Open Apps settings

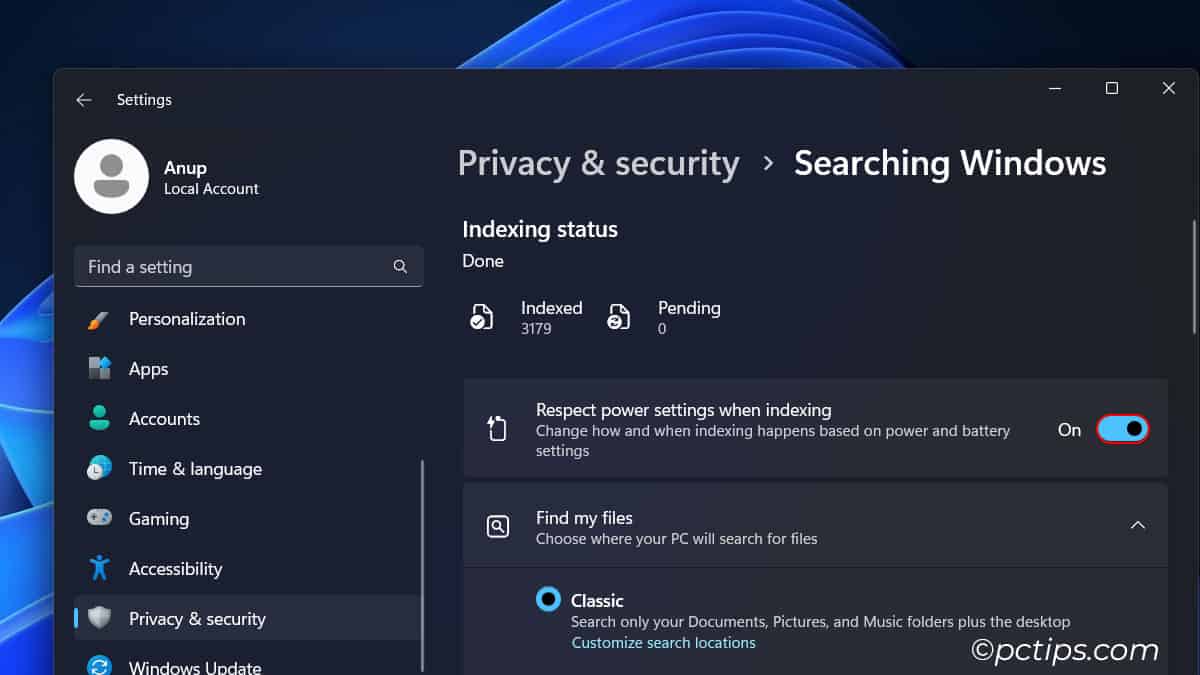[248, 369]
